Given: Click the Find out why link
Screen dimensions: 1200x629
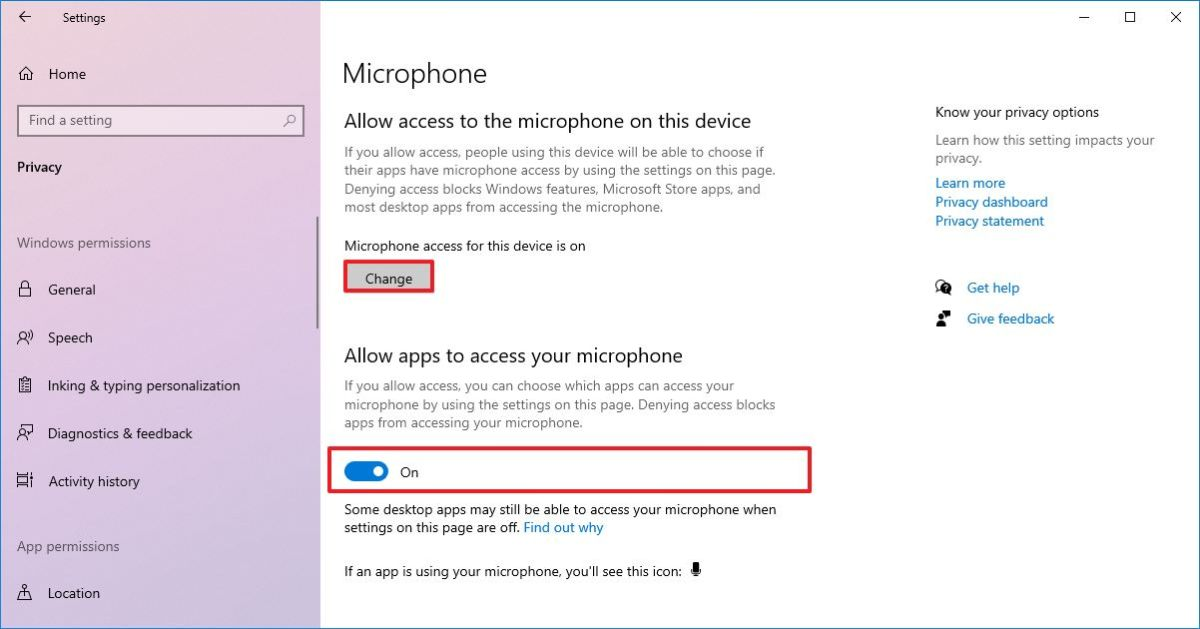Looking at the screenshot, I should (563, 527).
